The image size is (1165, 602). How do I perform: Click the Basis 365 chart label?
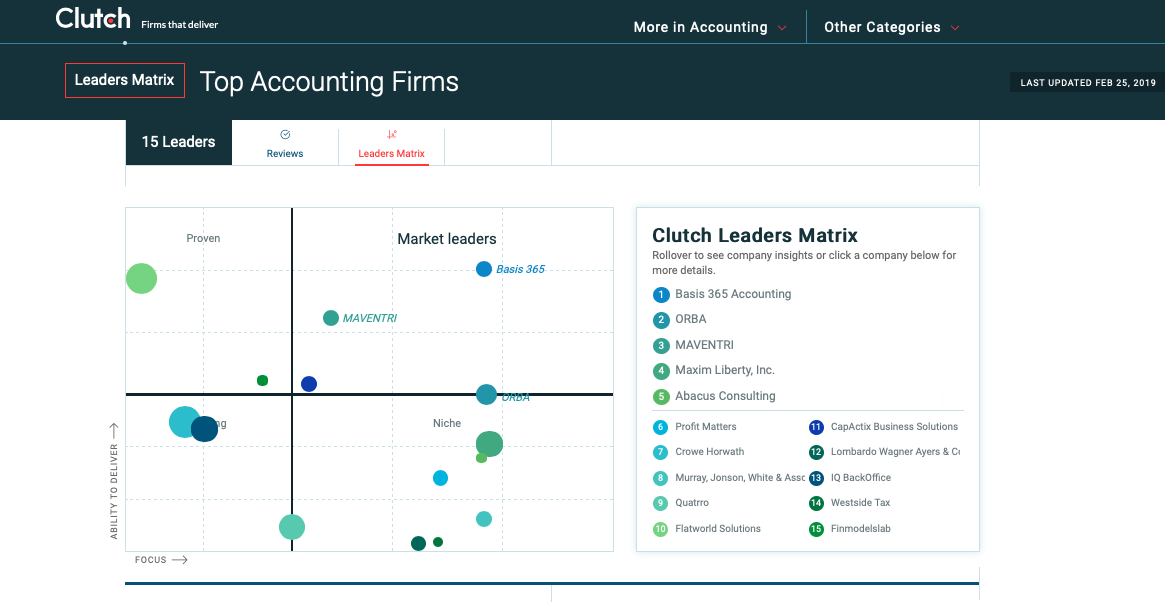pos(520,269)
